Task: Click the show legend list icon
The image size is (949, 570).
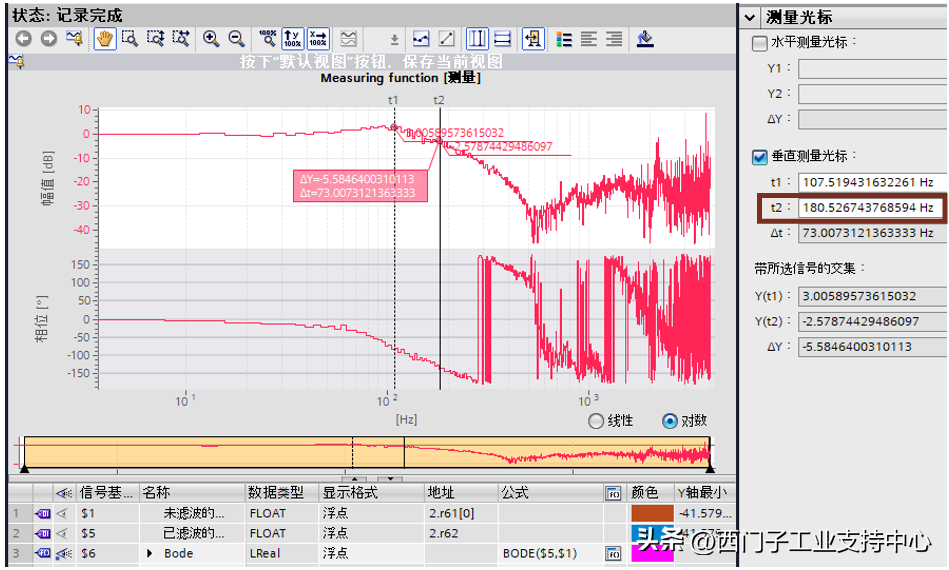Action: (564, 38)
